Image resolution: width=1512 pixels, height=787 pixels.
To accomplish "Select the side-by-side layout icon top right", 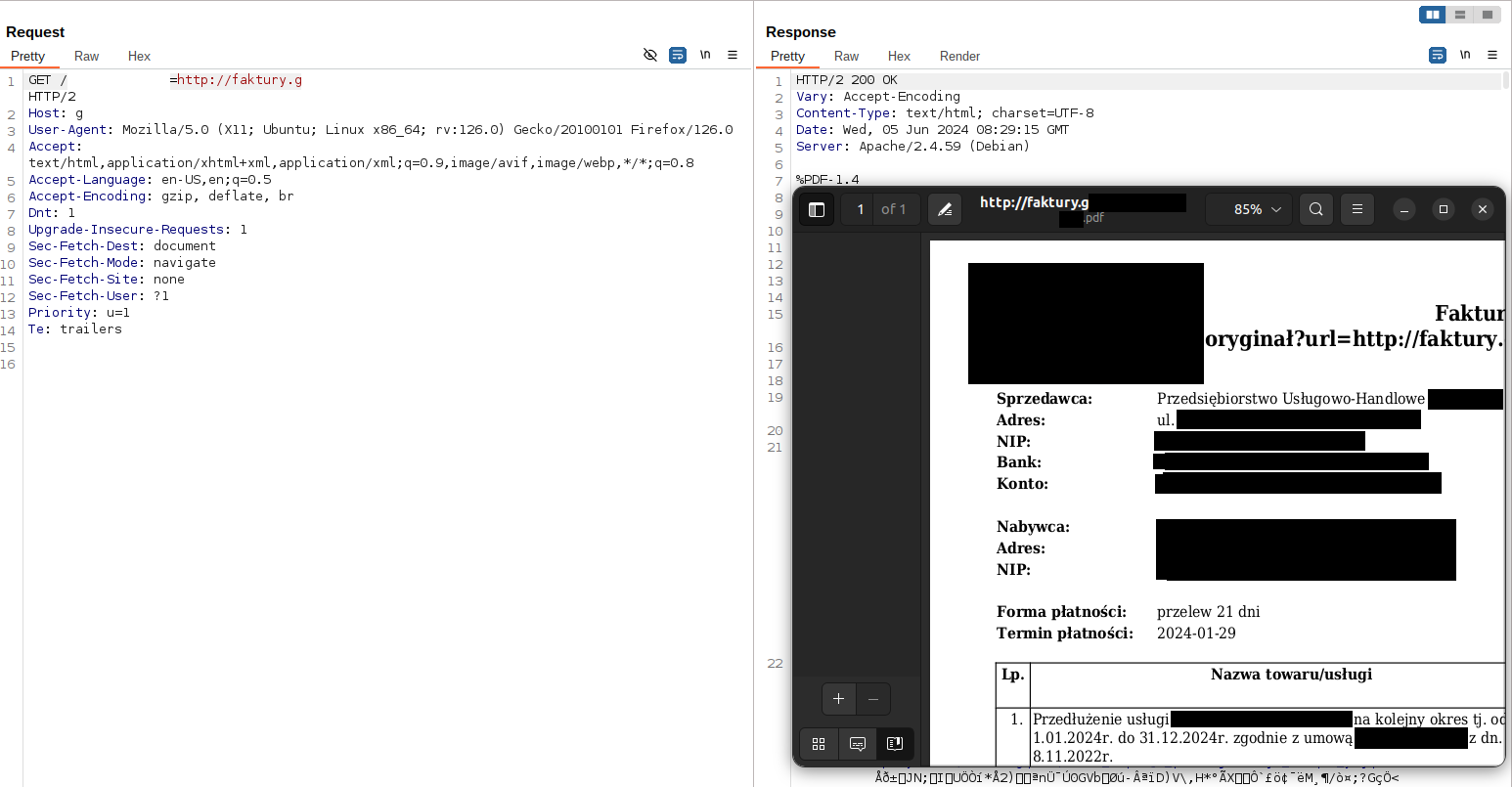I will coord(1433,14).
